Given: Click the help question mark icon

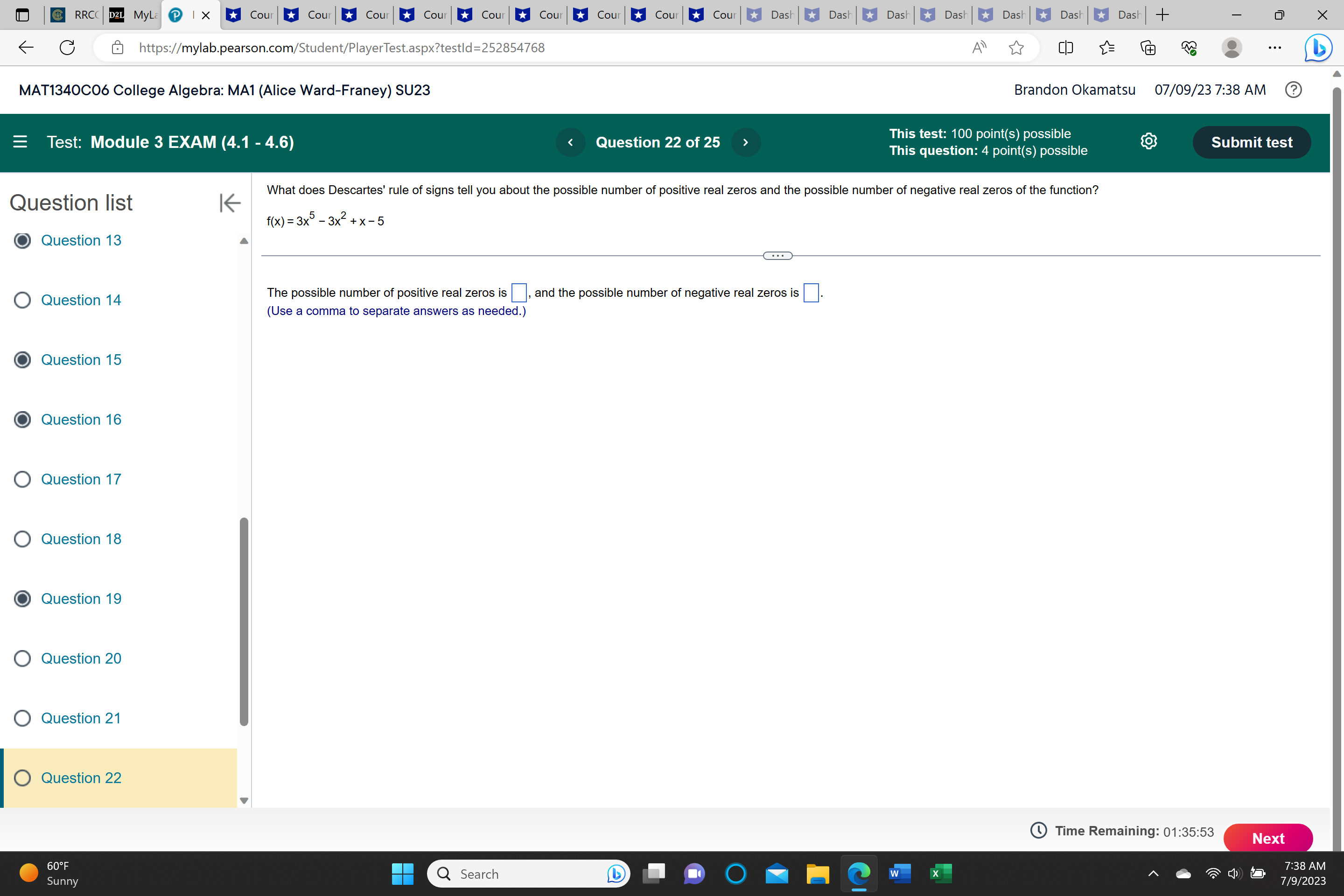Looking at the screenshot, I should pyautogui.click(x=1294, y=90).
